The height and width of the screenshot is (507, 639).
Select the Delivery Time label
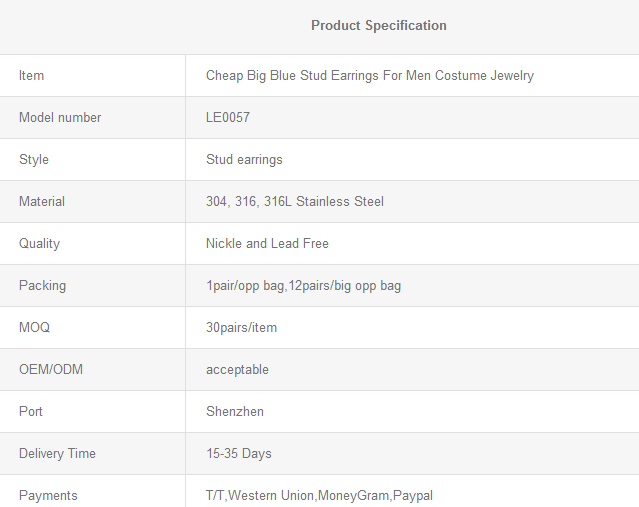pos(57,454)
